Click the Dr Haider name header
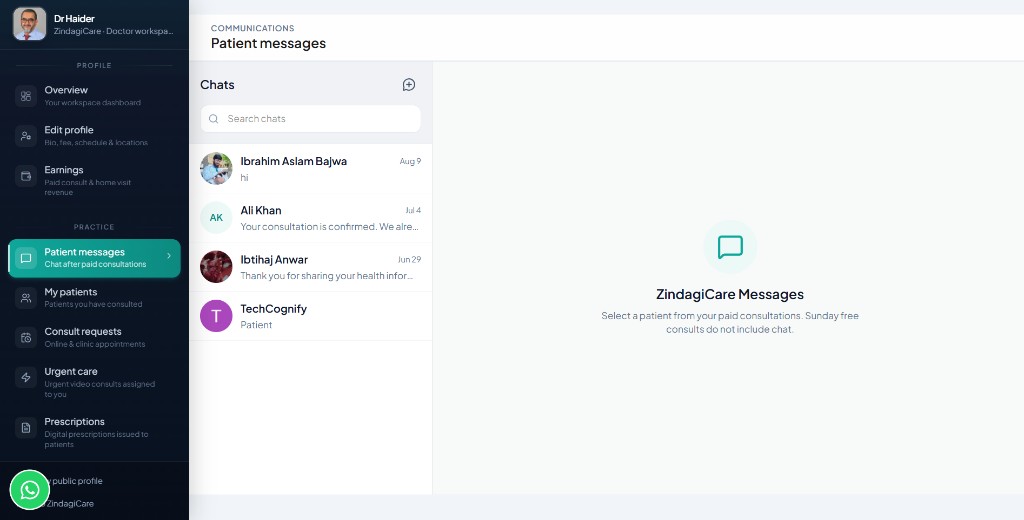Image resolution: width=1024 pixels, height=520 pixels. pyautogui.click(x=74, y=19)
